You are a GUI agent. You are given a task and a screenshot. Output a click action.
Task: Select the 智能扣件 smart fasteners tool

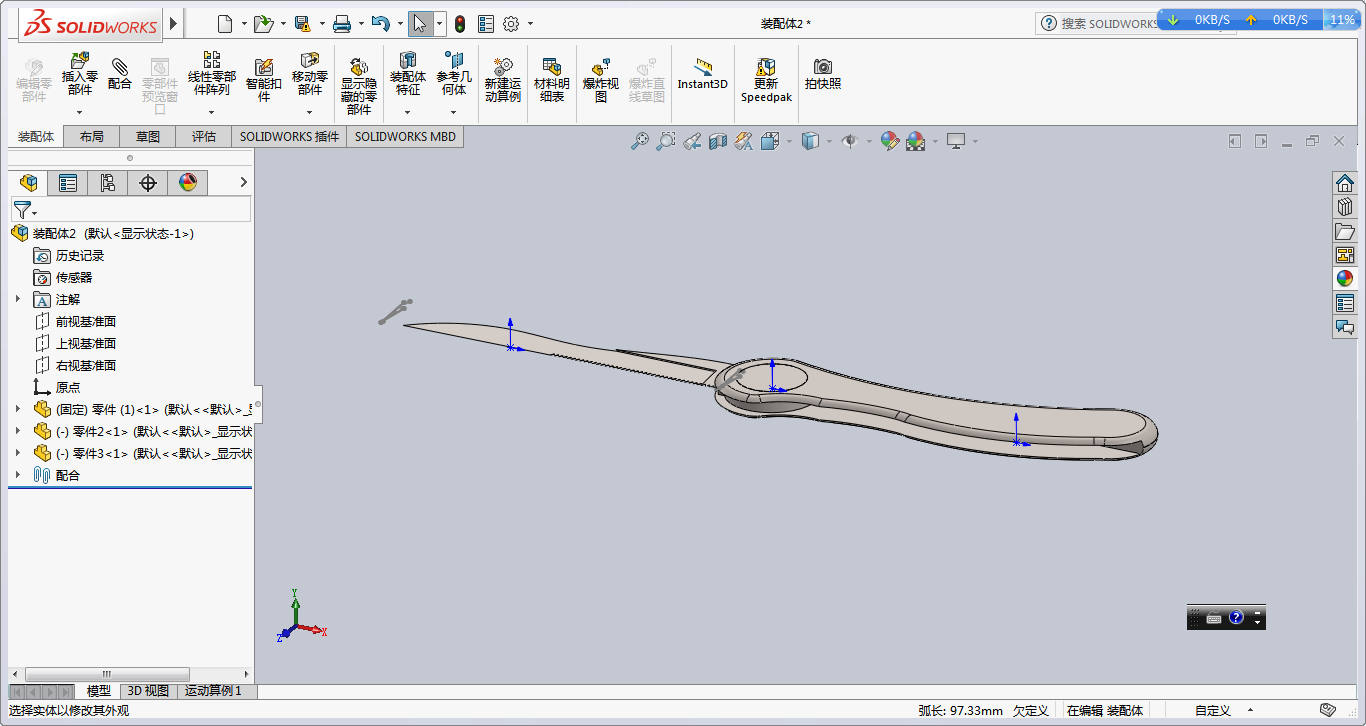(x=264, y=80)
